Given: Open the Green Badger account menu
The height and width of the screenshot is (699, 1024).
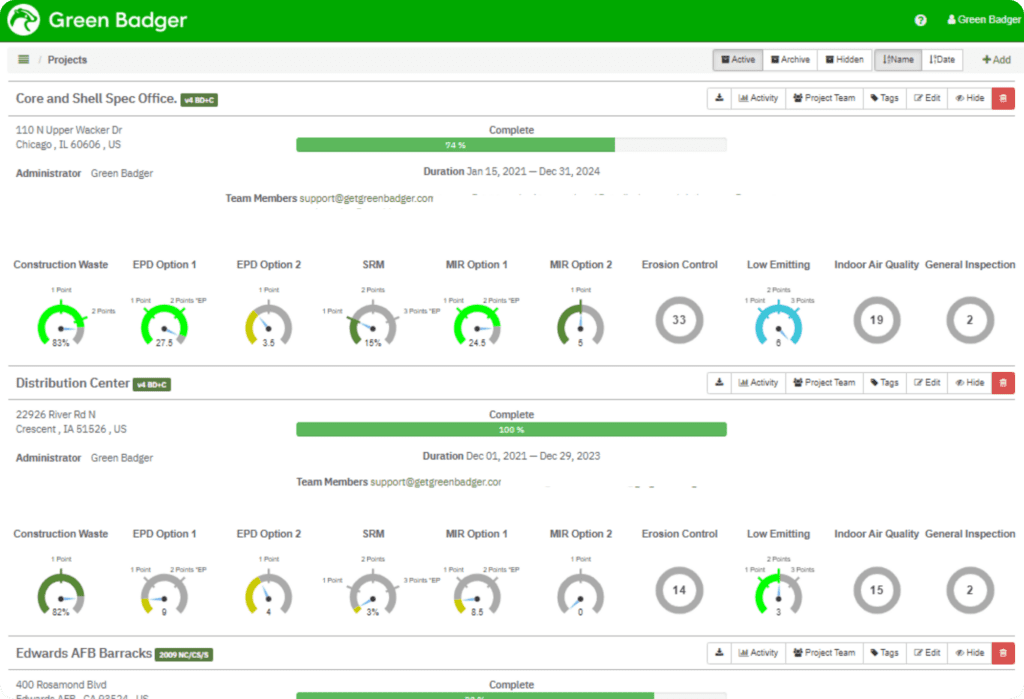Looking at the screenshot, I should coord(983,19).
